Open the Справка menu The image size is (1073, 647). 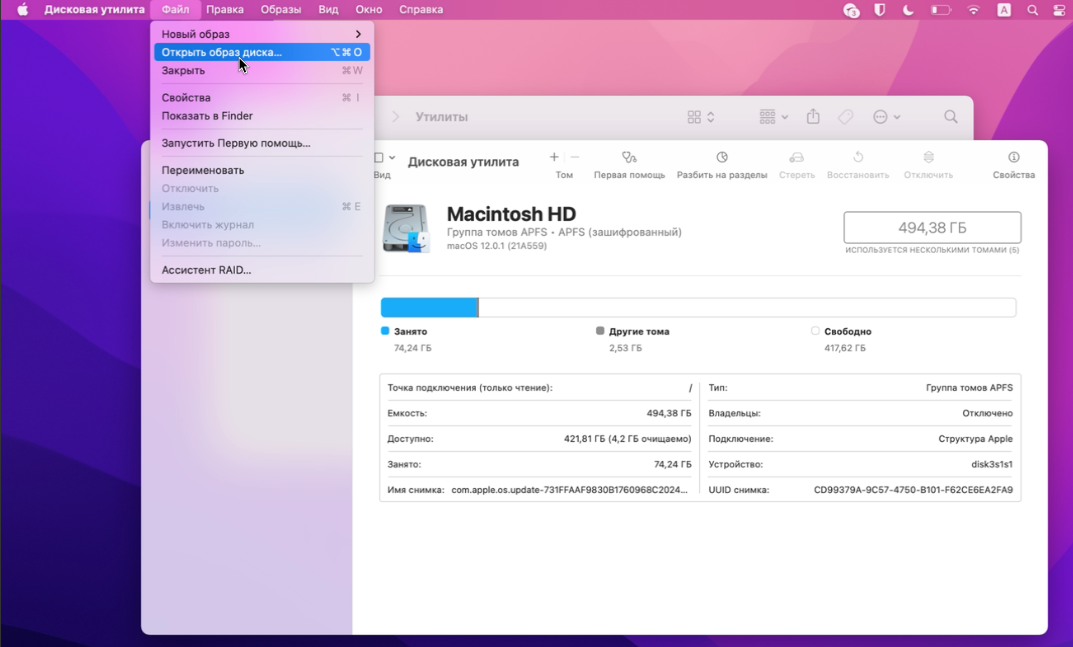pos(421,10)
